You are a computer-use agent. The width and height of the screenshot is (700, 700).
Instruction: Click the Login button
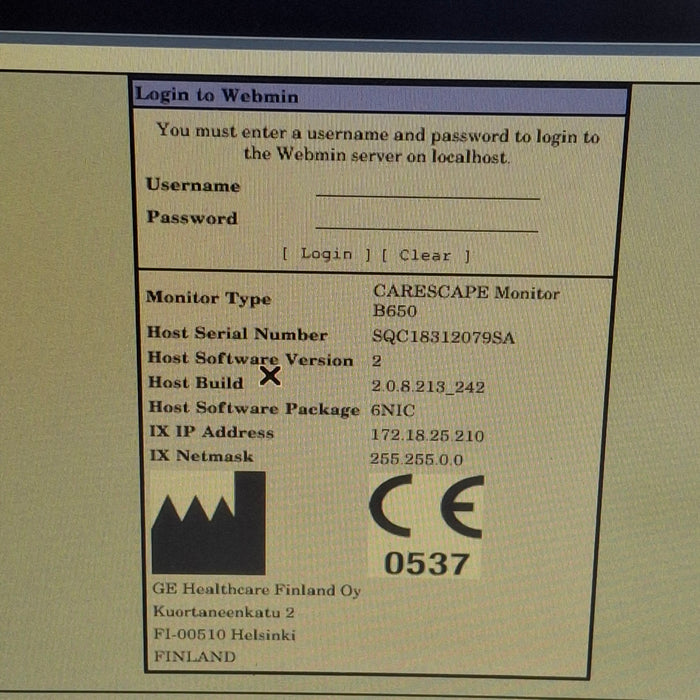click(326, 254)
